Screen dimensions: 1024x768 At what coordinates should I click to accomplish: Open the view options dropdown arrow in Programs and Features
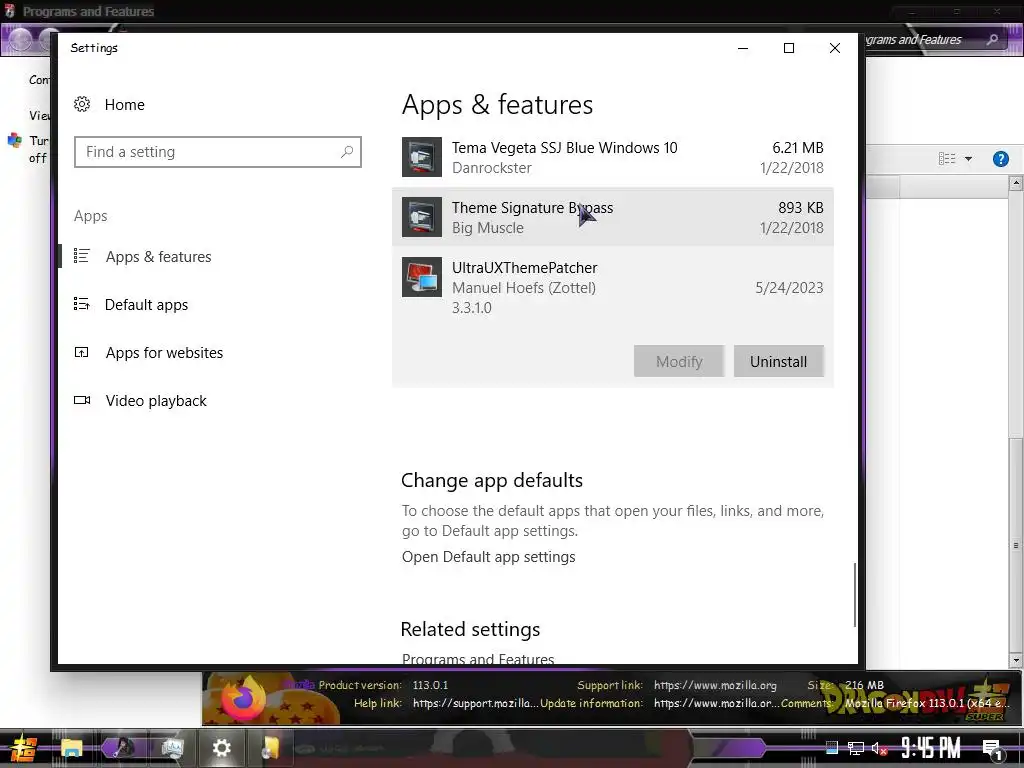[x=968, y=159]
